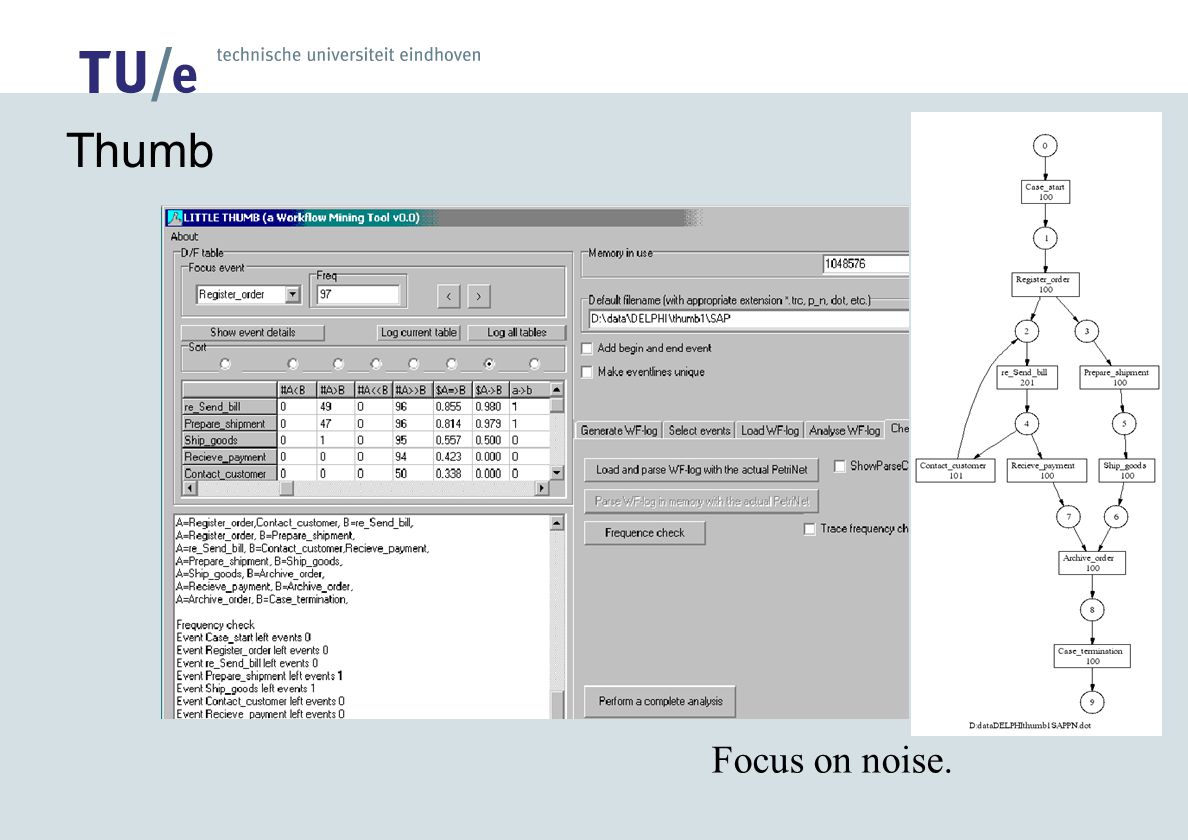Screen dimensions: 1188x840
Task: Open the About menu
Action: 184,236
